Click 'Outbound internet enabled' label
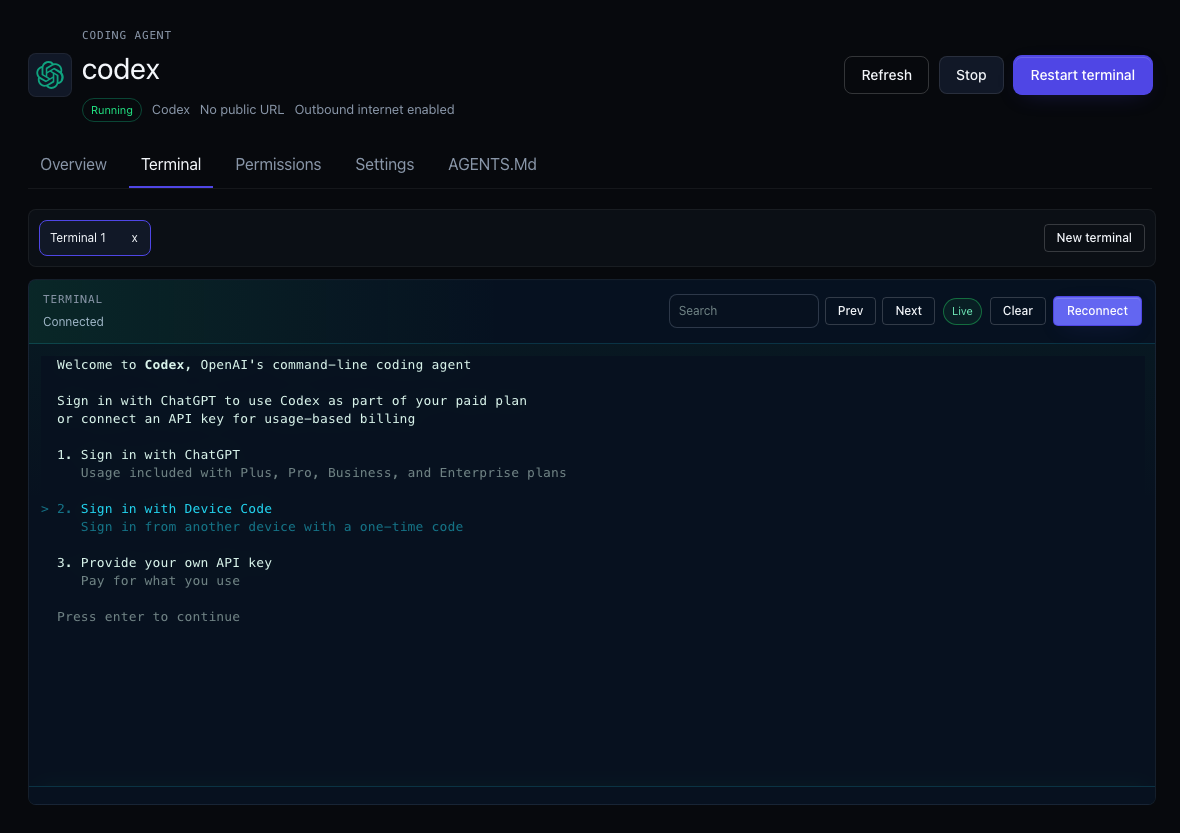 click(374, 110)
